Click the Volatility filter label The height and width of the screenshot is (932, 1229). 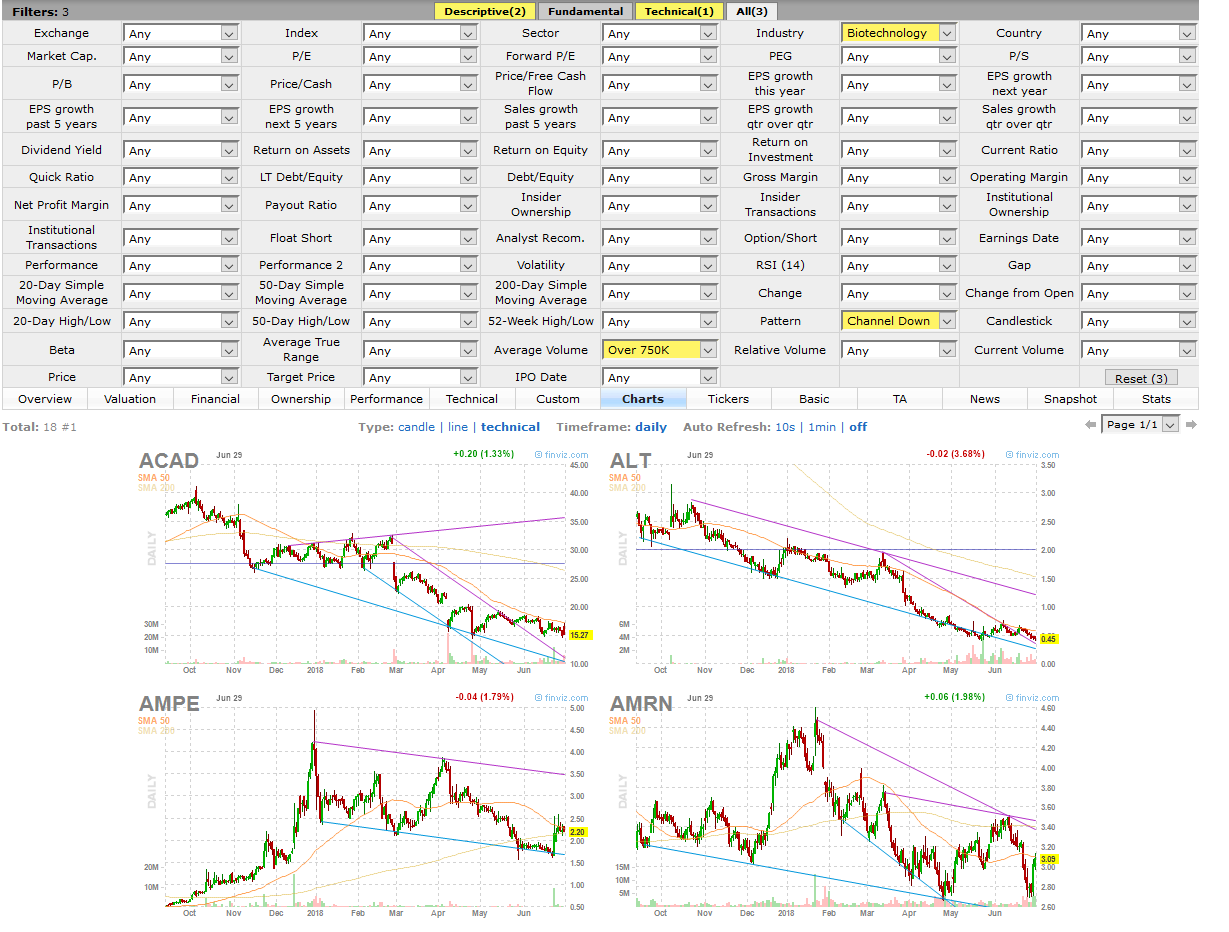pos(541,265)
